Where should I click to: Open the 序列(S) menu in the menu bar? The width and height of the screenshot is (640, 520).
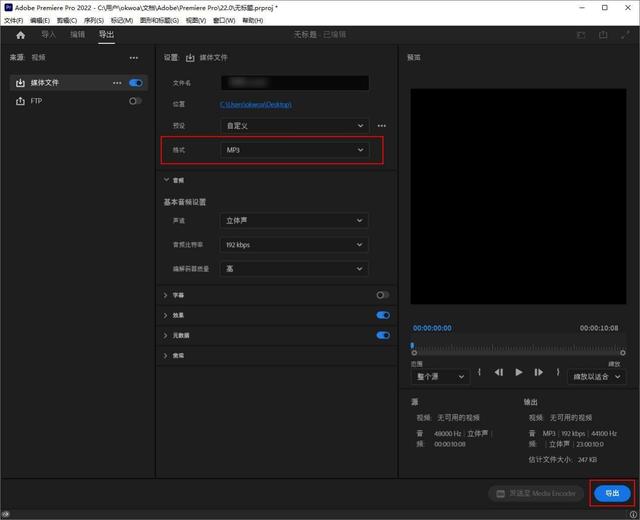click(x=93, y=20)
